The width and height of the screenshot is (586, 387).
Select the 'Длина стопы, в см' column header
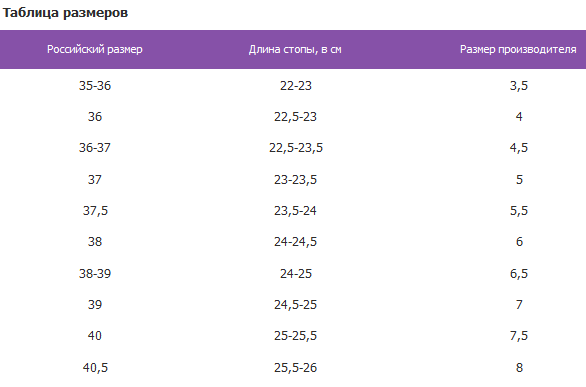point(295,49)
